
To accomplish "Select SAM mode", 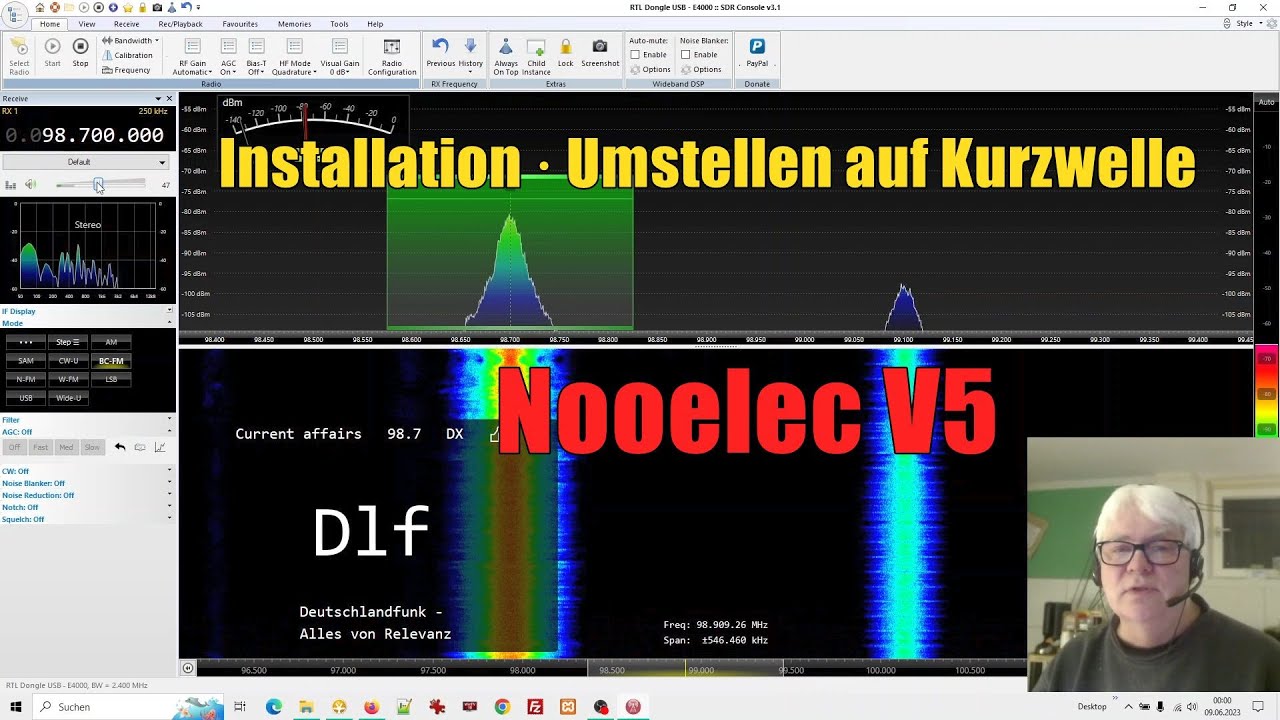I will [x=26, y=361].
